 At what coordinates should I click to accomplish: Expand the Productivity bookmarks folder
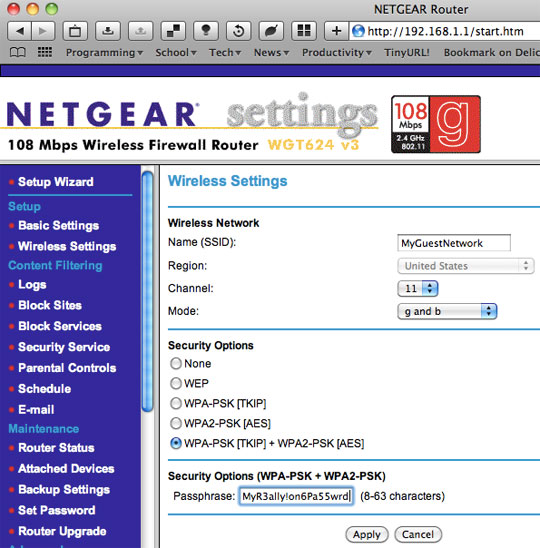point(337,52)
